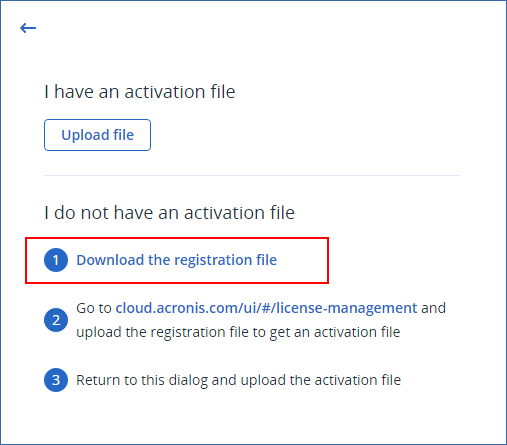The height and width of the screenshot is (445, 507).
Task: Click 'license-management' part of the URL
Action: tap(347, 308)
